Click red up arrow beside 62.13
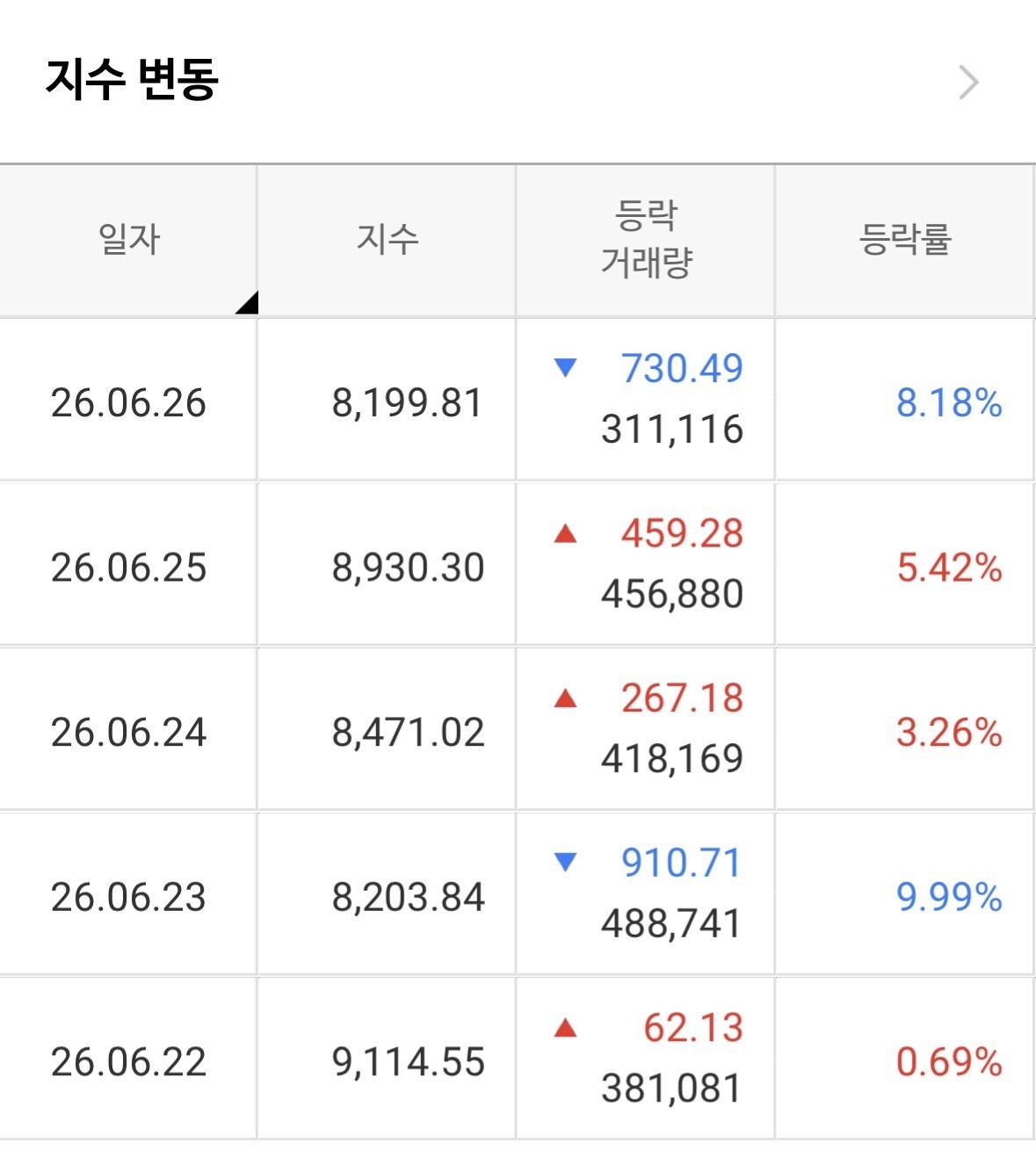This screenshot has width=1036, height=1171. (x=566, y=1027)
